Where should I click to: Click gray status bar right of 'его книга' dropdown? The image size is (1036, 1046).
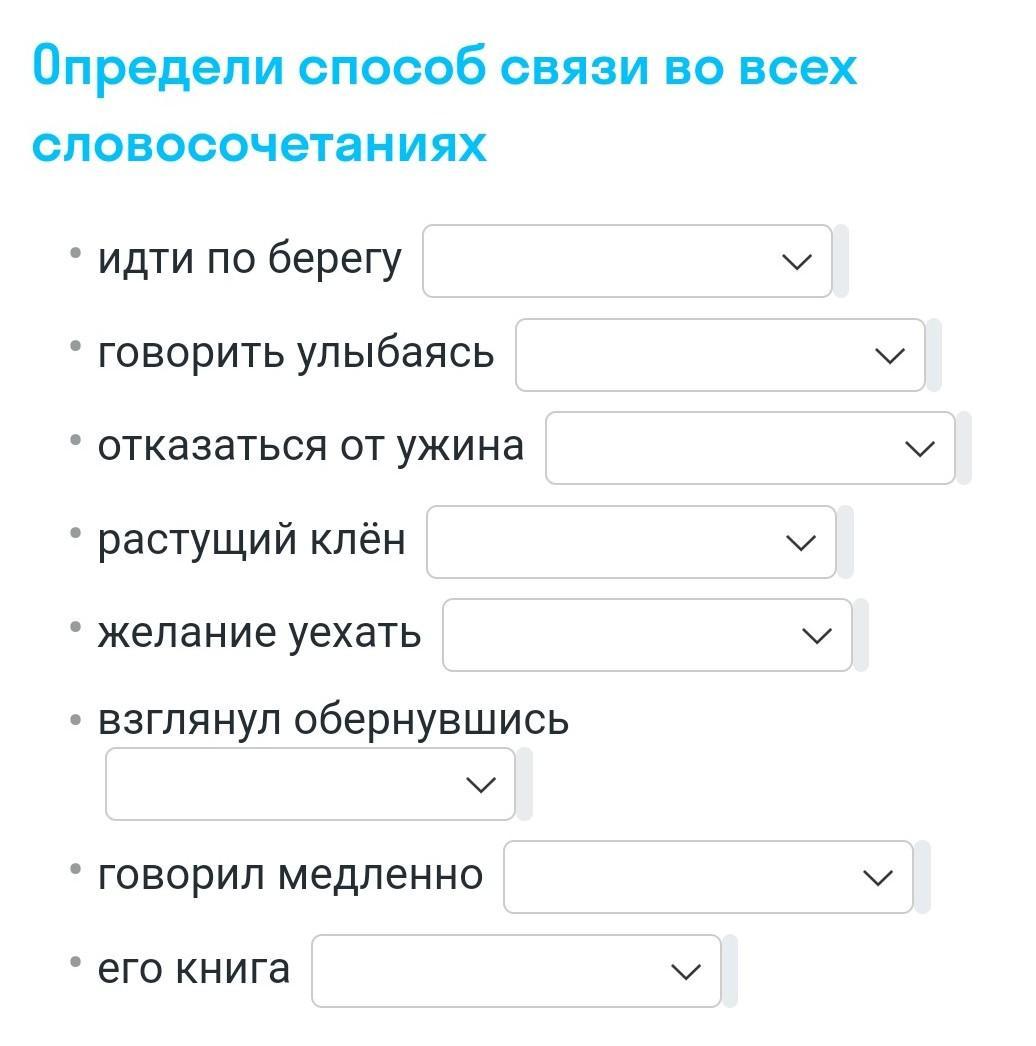(x=730, y=971)
